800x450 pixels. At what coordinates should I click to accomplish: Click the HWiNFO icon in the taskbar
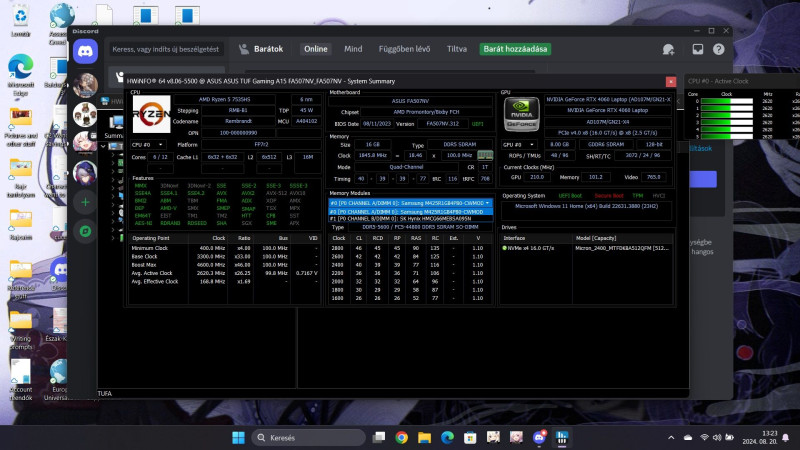tap(562, 437)
